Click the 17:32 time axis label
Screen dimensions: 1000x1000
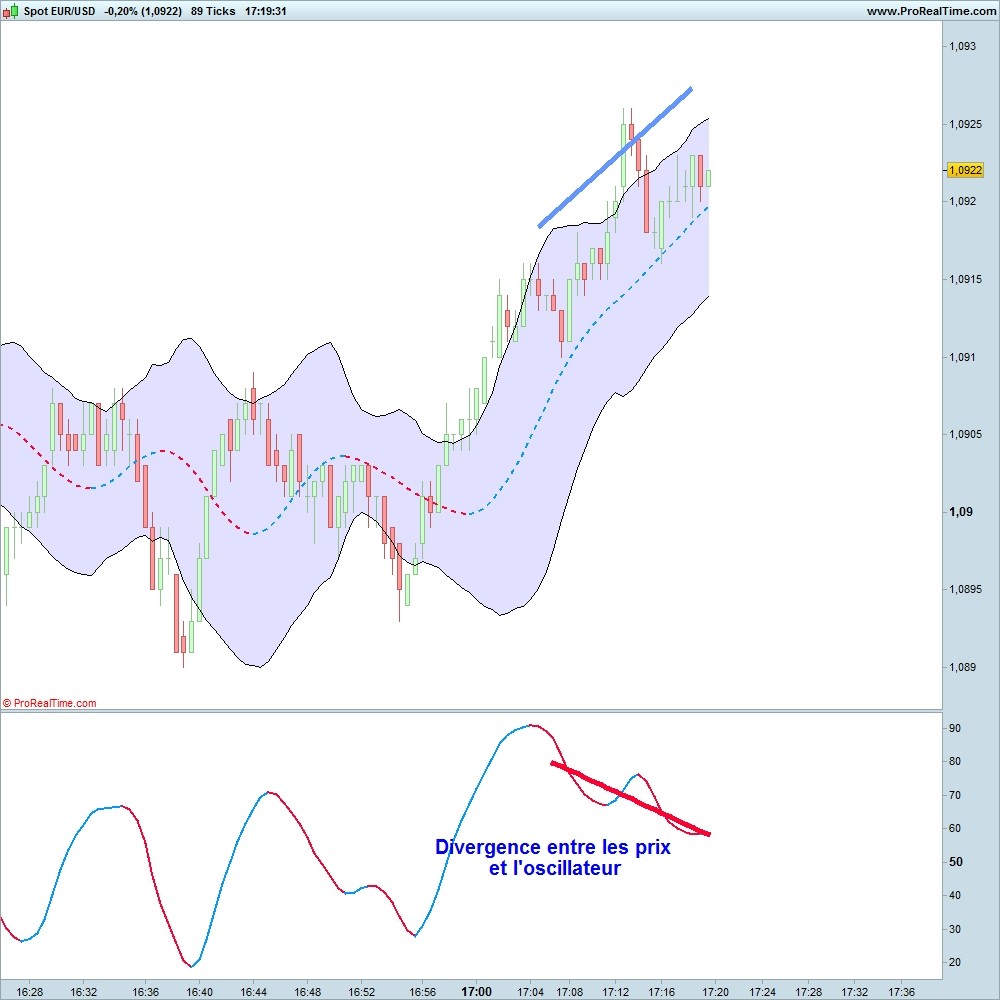coord(855,992)
